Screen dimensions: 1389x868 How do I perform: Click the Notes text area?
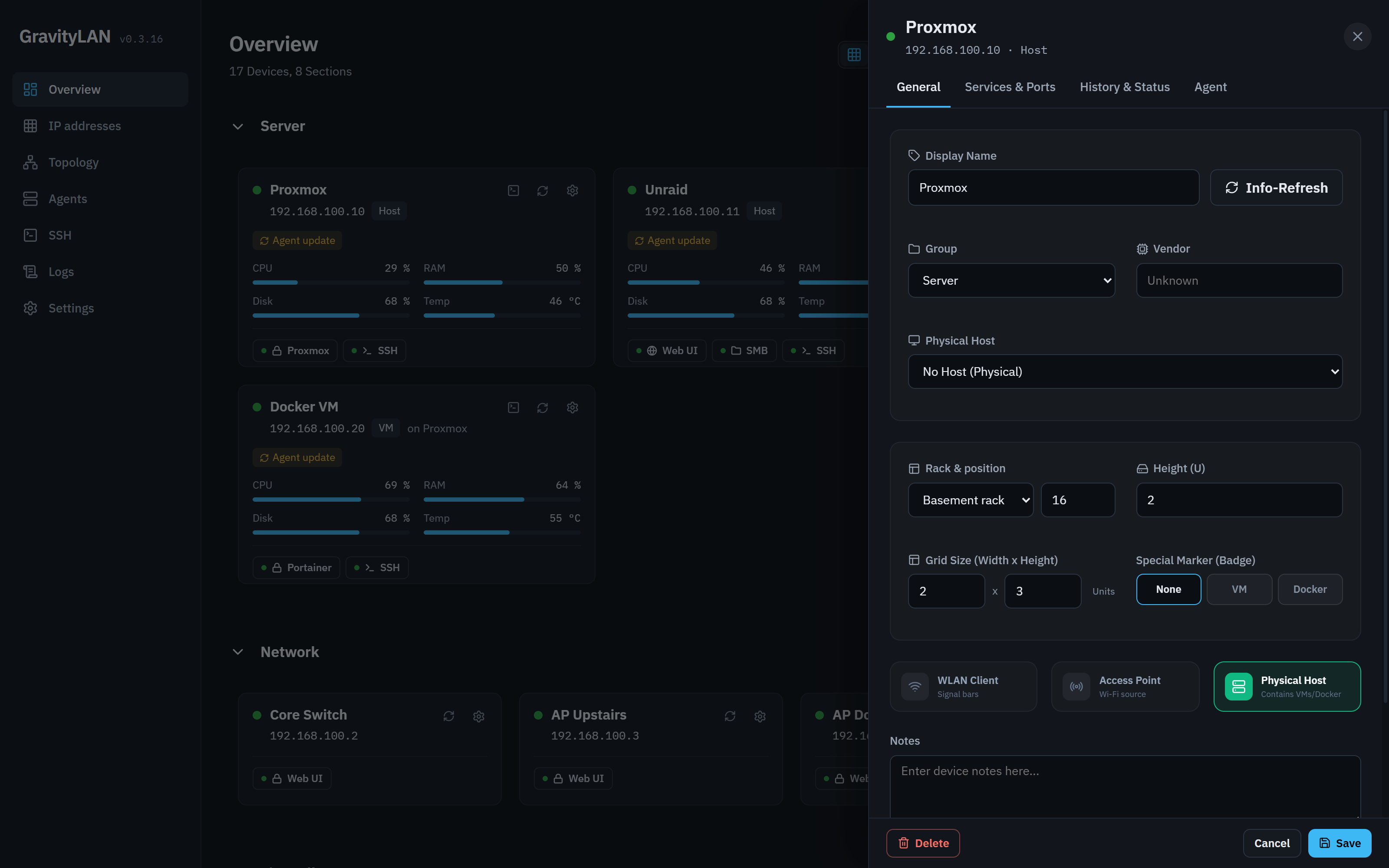(1125, 787)
